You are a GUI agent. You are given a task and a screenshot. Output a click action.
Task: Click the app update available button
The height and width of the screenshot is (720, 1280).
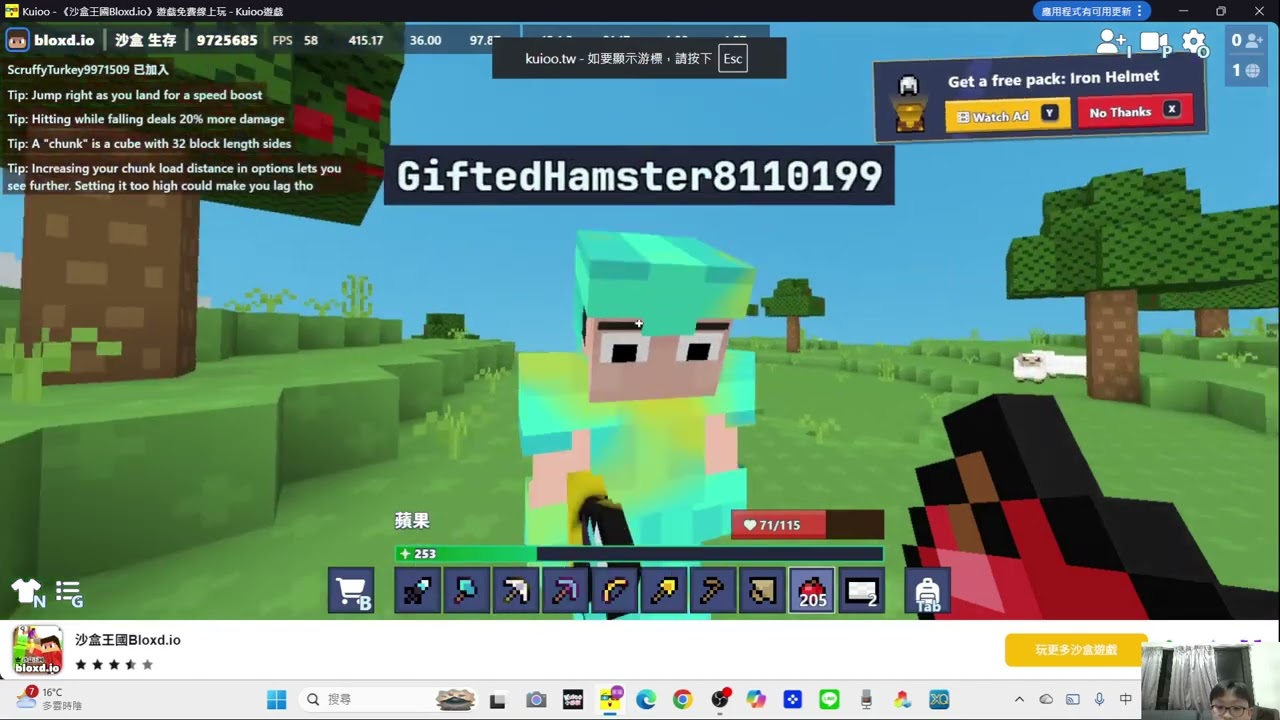(x=1091, y=11)
